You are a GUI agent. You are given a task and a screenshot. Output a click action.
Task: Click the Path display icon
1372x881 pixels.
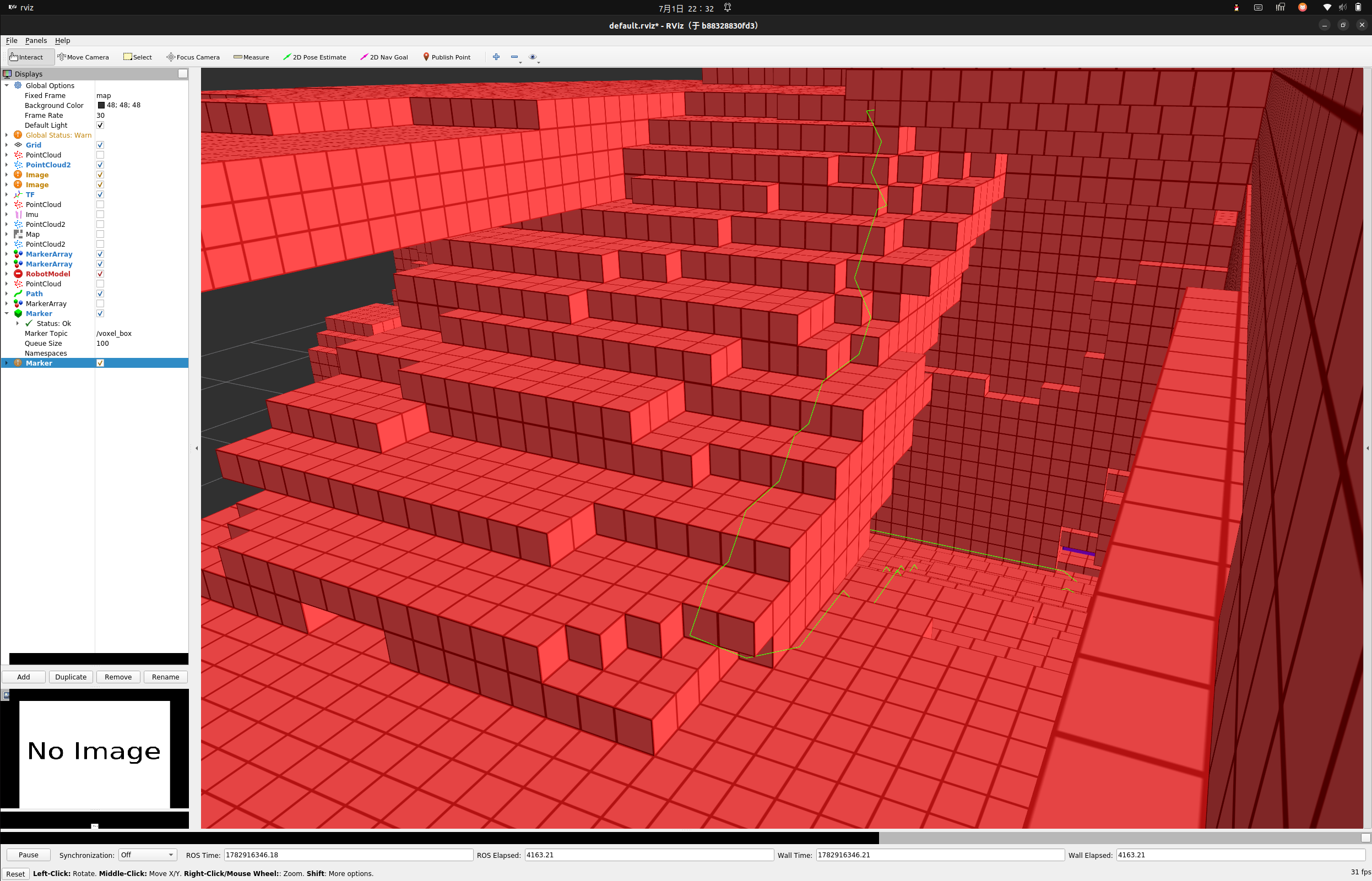pyautogui.click(x=18, y=293)
